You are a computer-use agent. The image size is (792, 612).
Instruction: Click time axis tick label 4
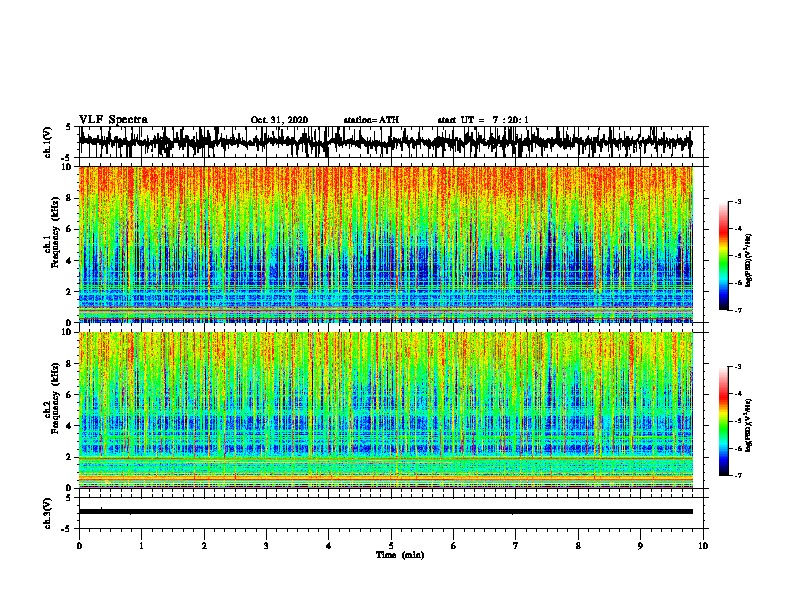coord(329,546)
